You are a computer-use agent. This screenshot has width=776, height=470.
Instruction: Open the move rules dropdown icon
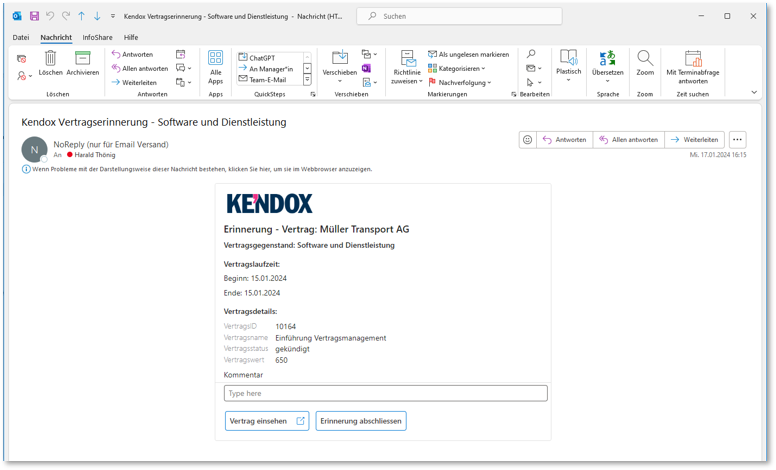click(x=369, y=54)
